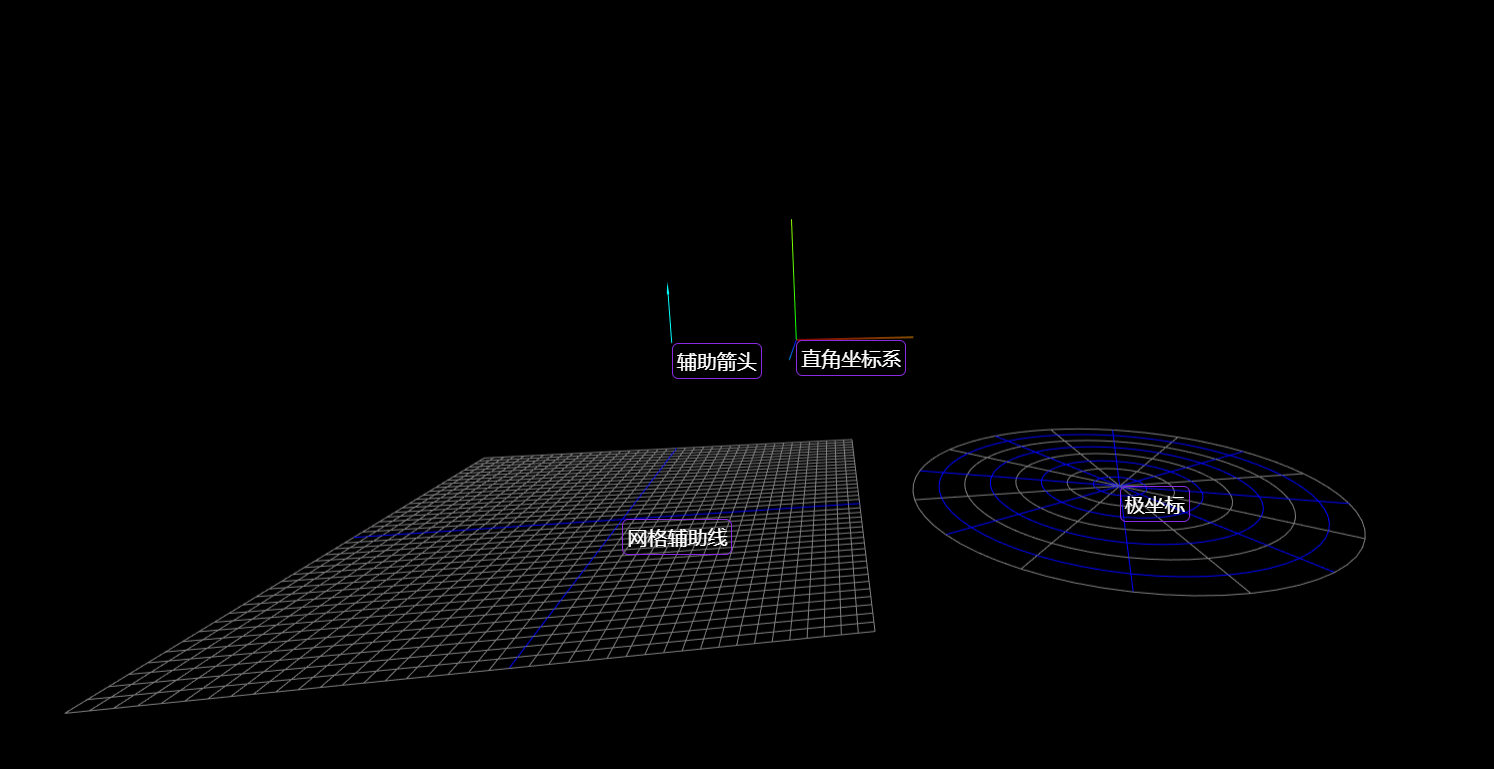This screenshot has height=769, width=1494.
Task: Click the 网格辅助线 label
Action: [x=677, y=537]
